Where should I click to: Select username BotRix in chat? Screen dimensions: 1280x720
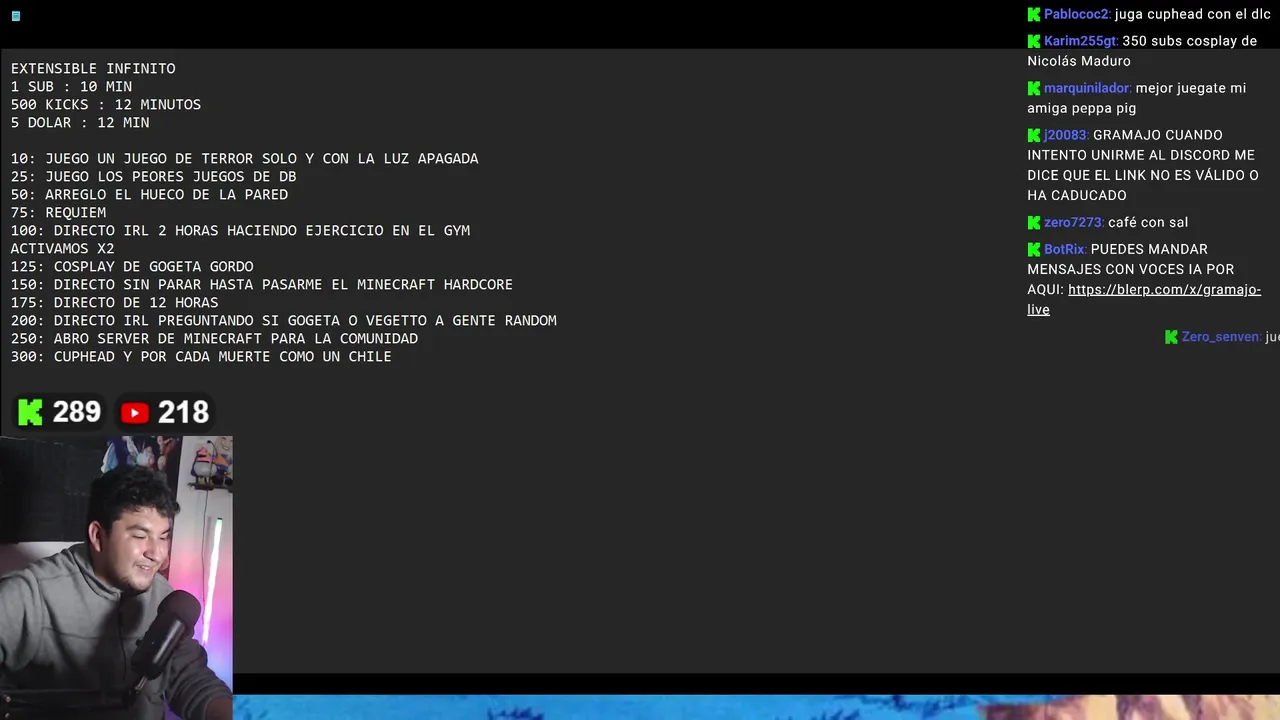pos(1066,249)
